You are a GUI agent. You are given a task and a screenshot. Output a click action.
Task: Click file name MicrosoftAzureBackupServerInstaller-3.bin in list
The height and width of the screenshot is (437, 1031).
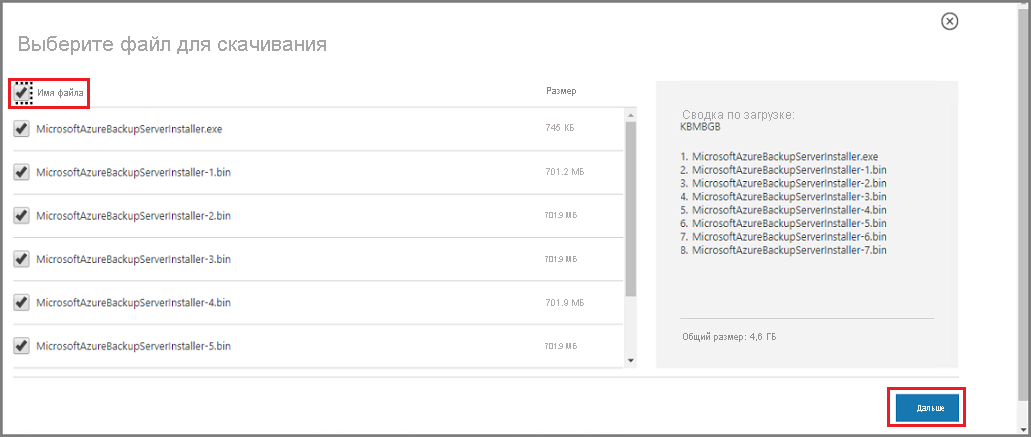133,260
